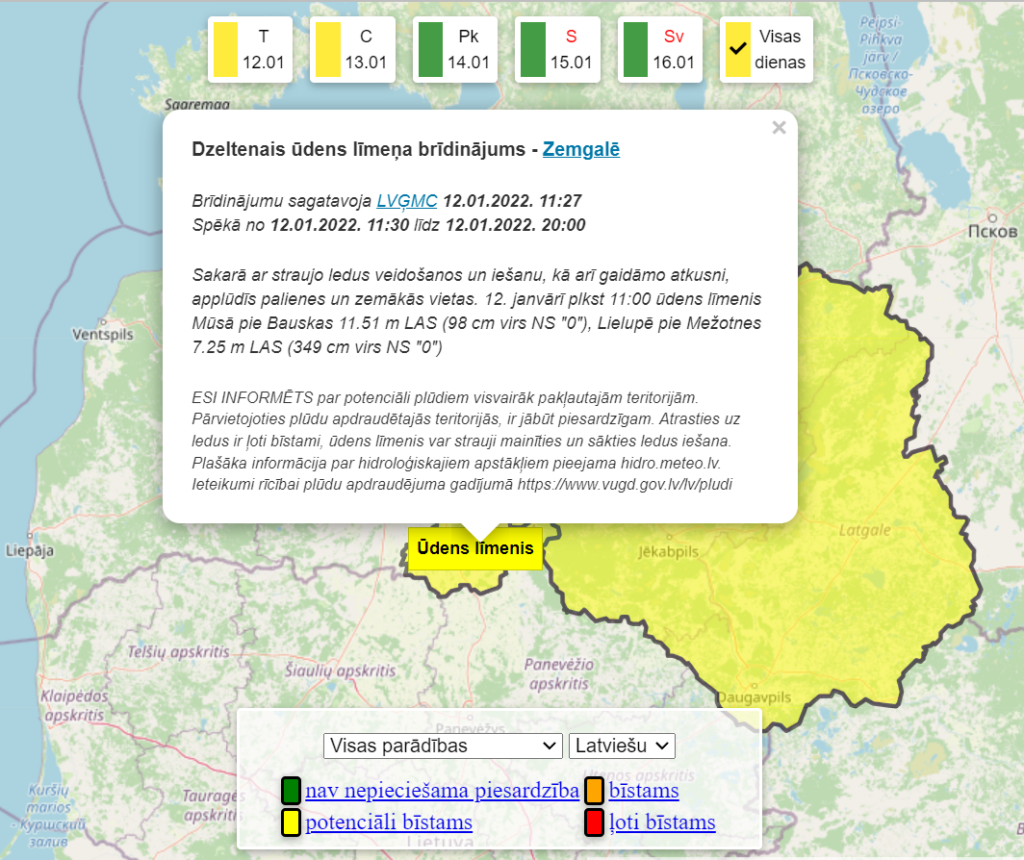The width and height of the screenshot is (1024, 860).
Task: Click the yellow Ūdens līmenis map marker
Action: click(x=475, y=548)
